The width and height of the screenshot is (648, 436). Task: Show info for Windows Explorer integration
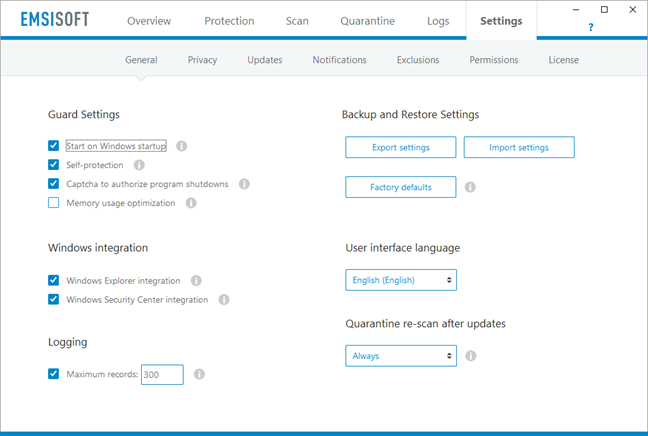point(196,281)
